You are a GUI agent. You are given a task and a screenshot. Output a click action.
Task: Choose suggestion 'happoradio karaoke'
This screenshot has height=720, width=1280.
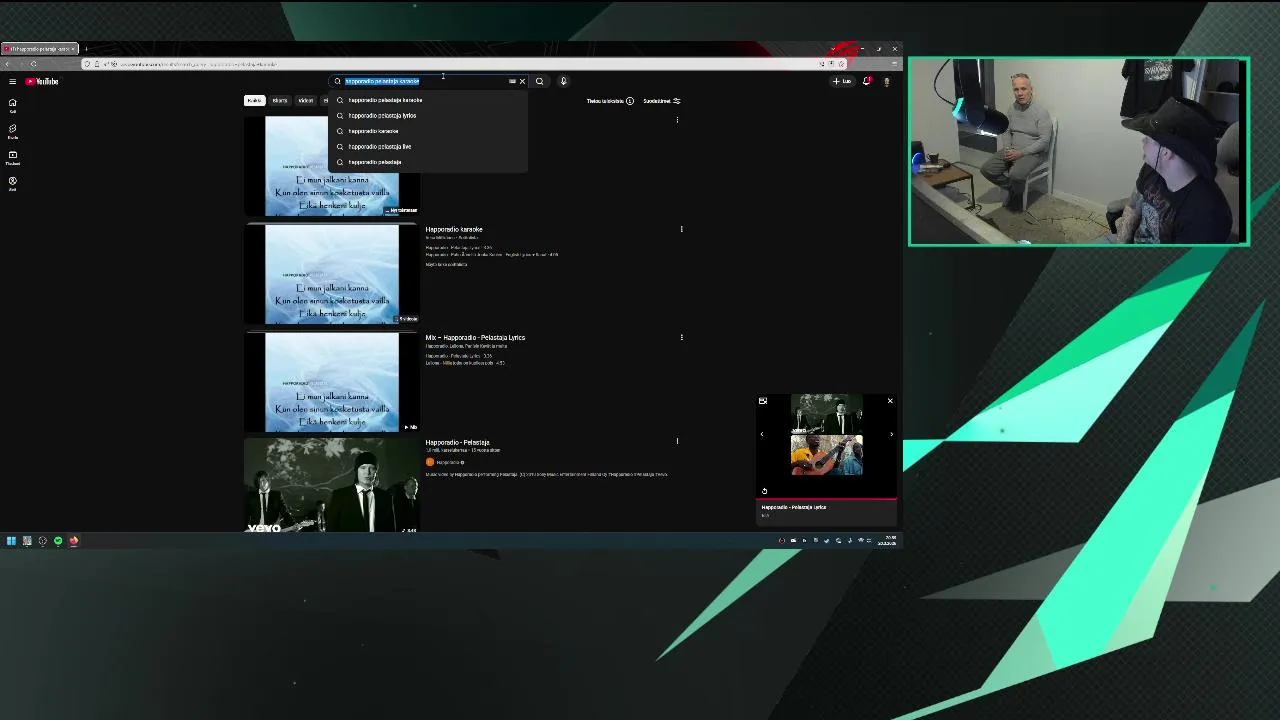[428, 131]
